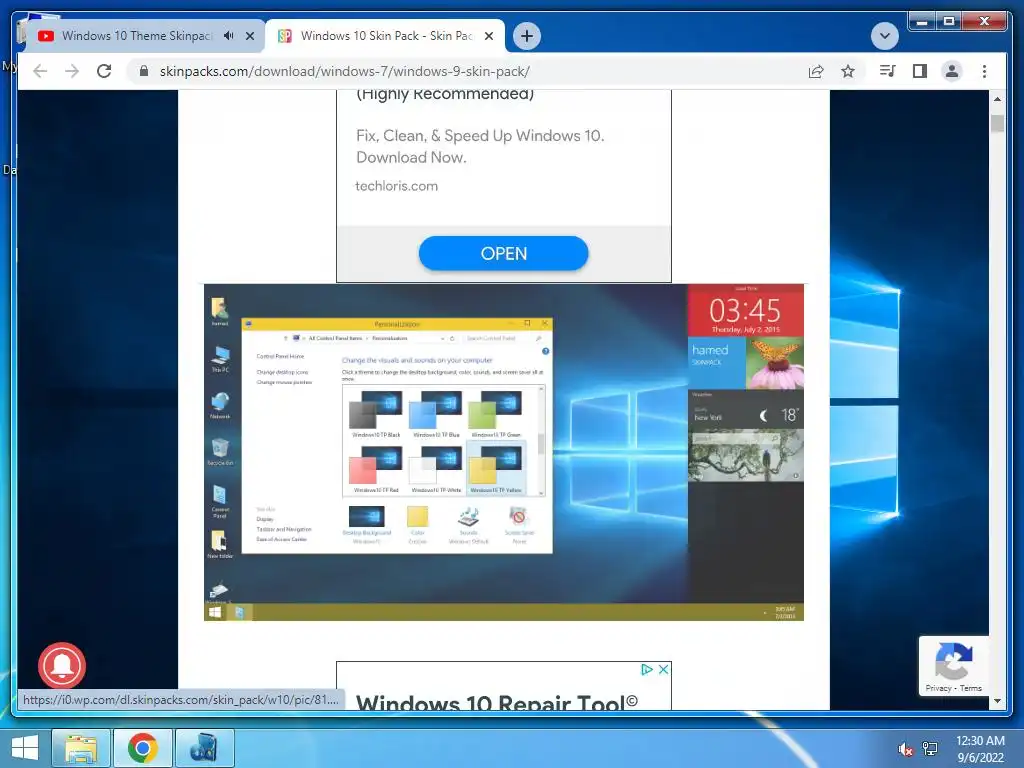Reload the page with refresh icon
The image size is (1024, 768).
tap(104, 71)
